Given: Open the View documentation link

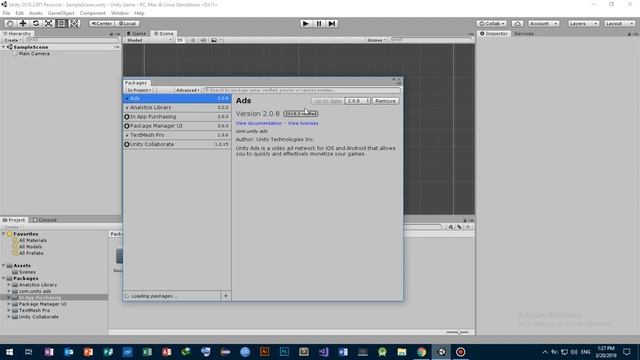Looking at the screenshot, I should click(x=259, y=123).
